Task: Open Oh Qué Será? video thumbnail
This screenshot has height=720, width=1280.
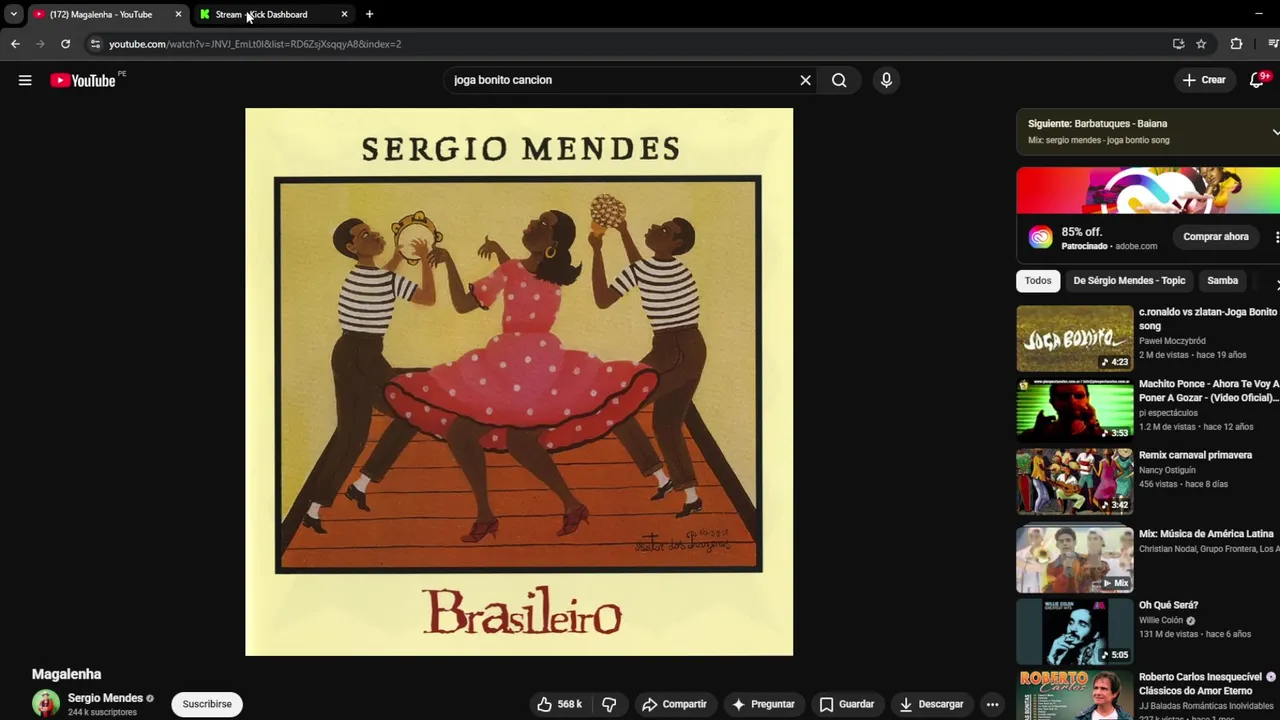Action: pos(1075,631)
